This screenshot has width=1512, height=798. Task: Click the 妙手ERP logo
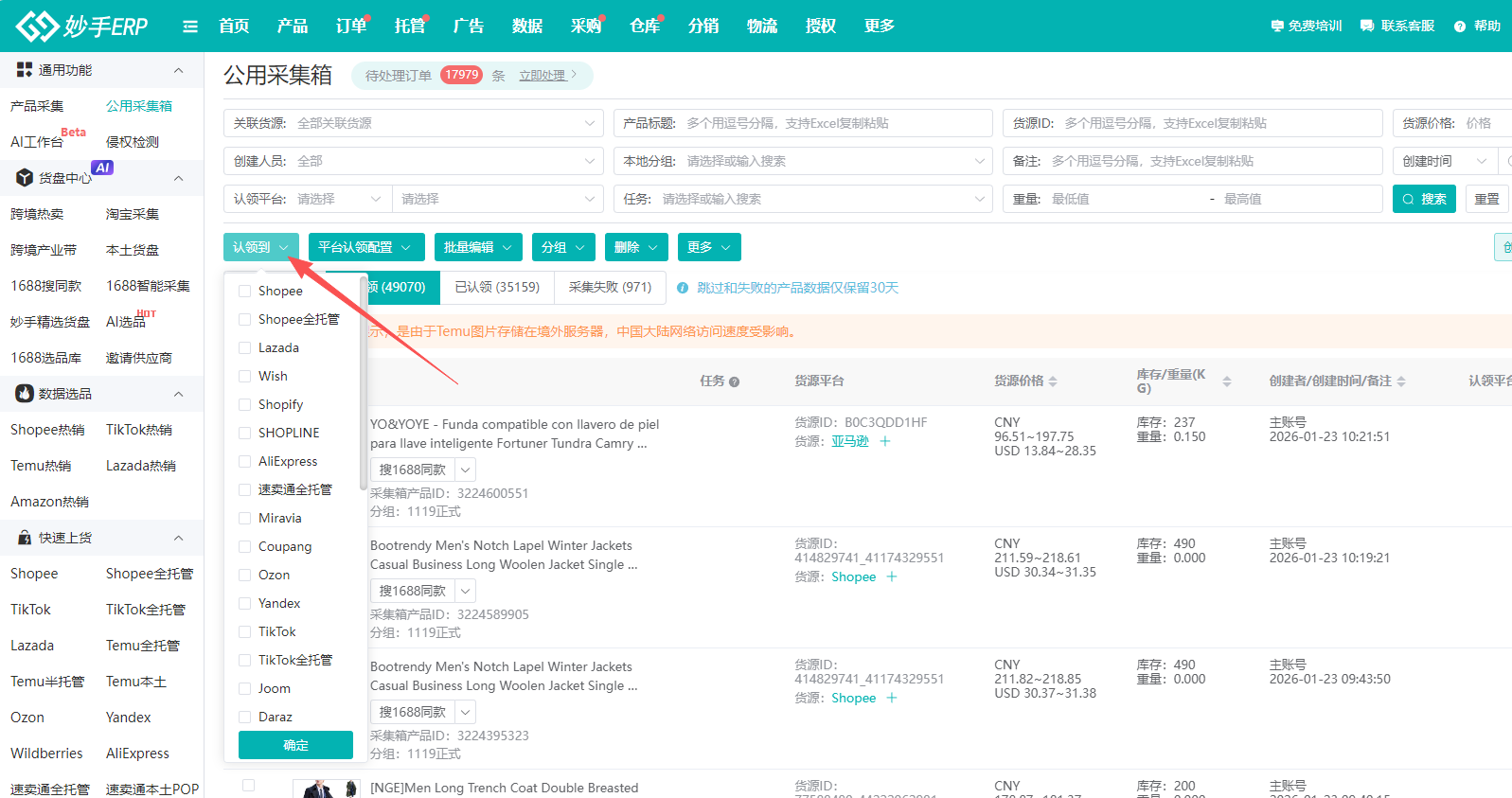pyautogui.click(x=82, y=27)
